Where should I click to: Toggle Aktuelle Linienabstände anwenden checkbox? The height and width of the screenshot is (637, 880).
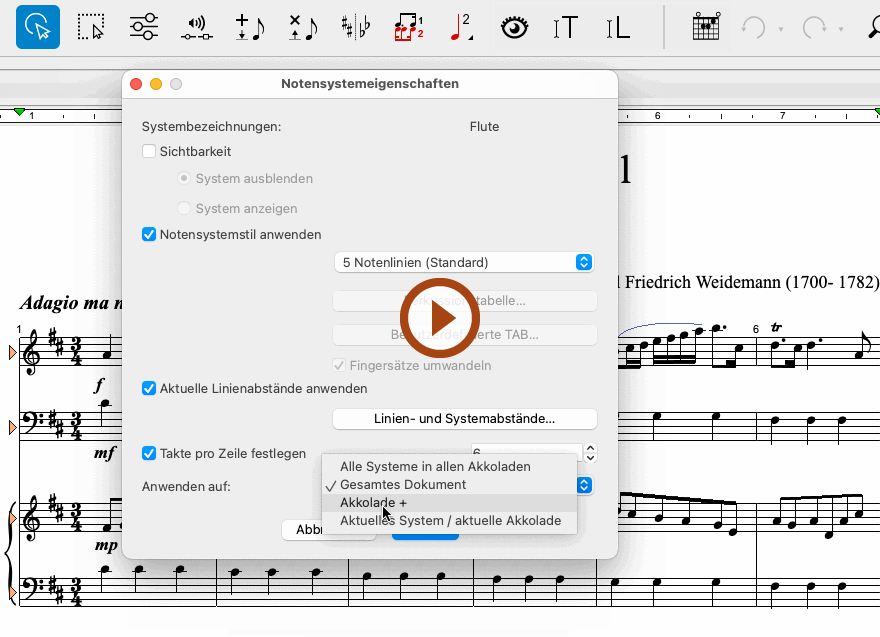pos(150,388)
